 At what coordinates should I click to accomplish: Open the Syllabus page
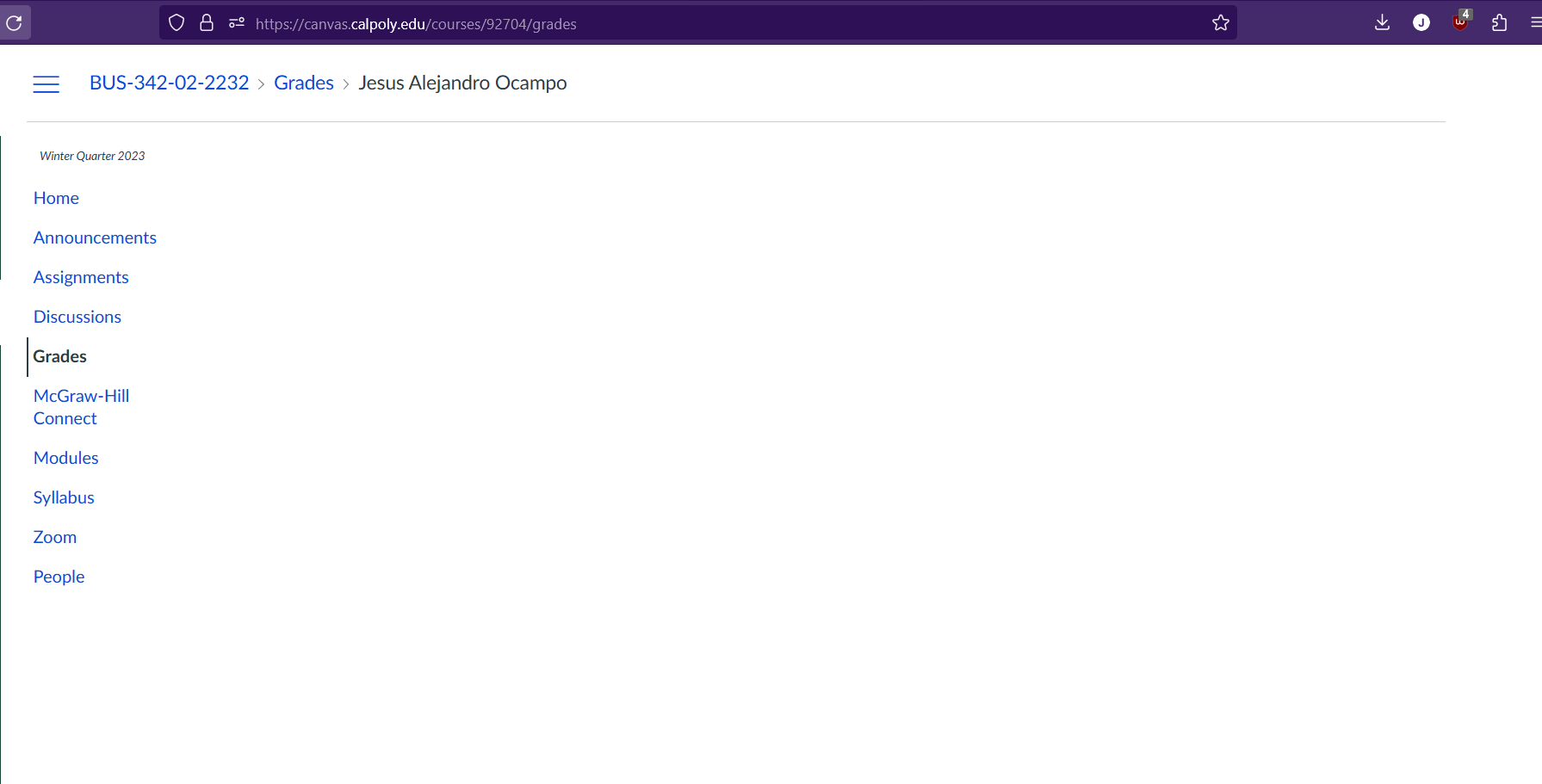tap(63, 497)
